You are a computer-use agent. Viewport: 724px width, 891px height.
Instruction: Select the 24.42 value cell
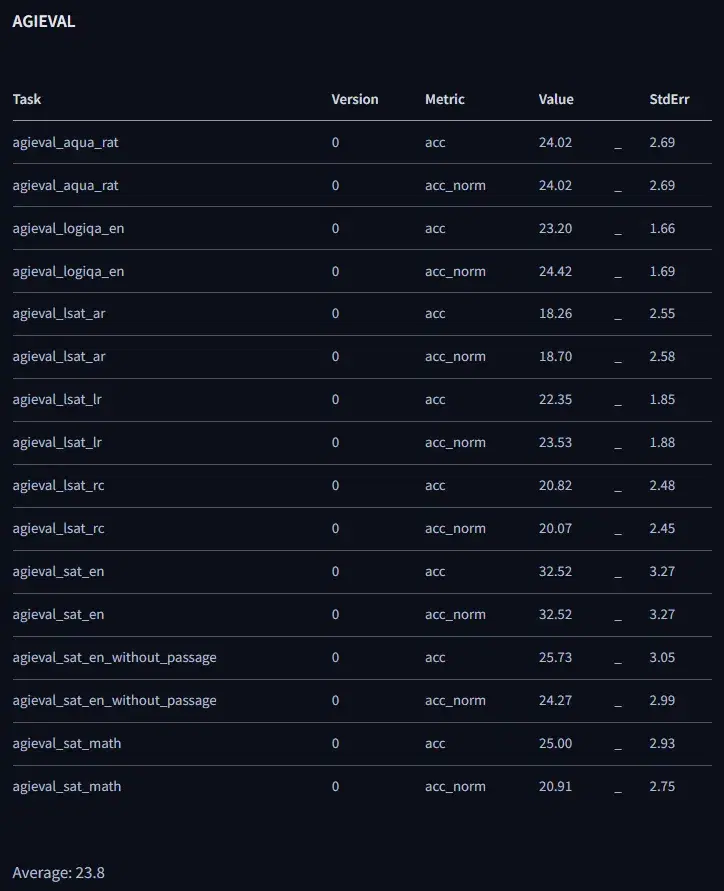coord(555,271)
